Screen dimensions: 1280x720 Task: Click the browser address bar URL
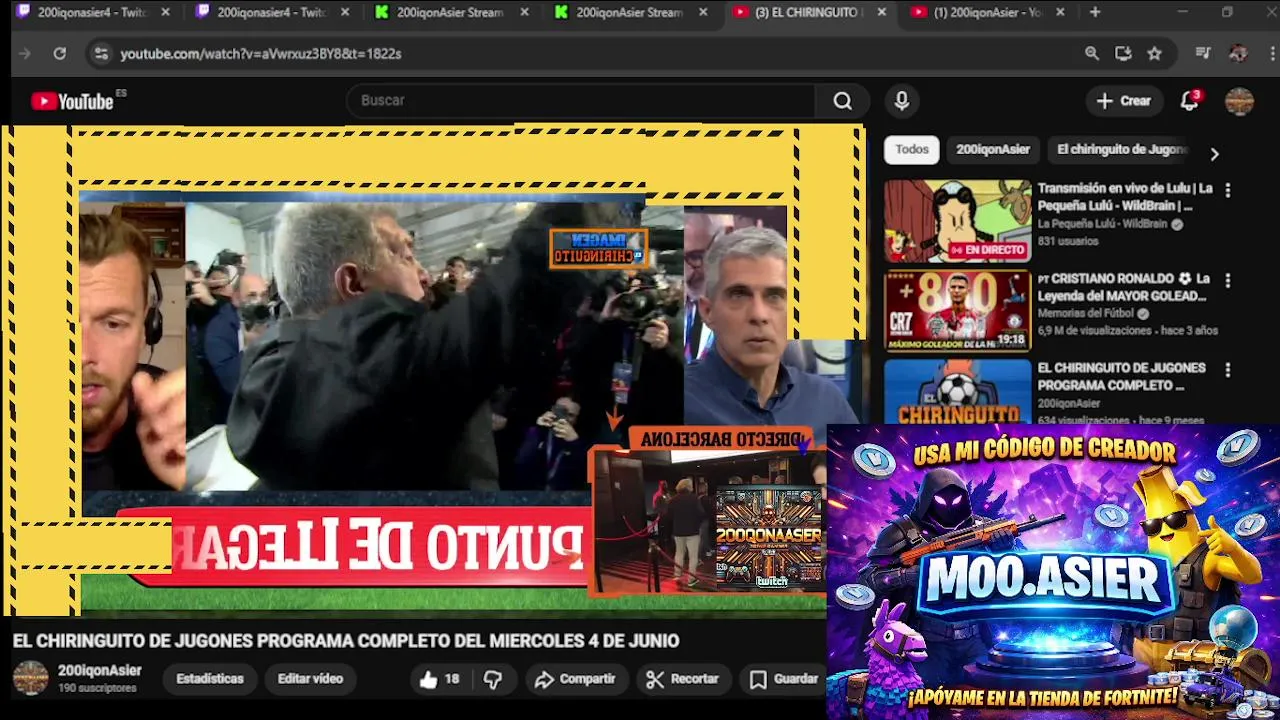tap(261, 54)
